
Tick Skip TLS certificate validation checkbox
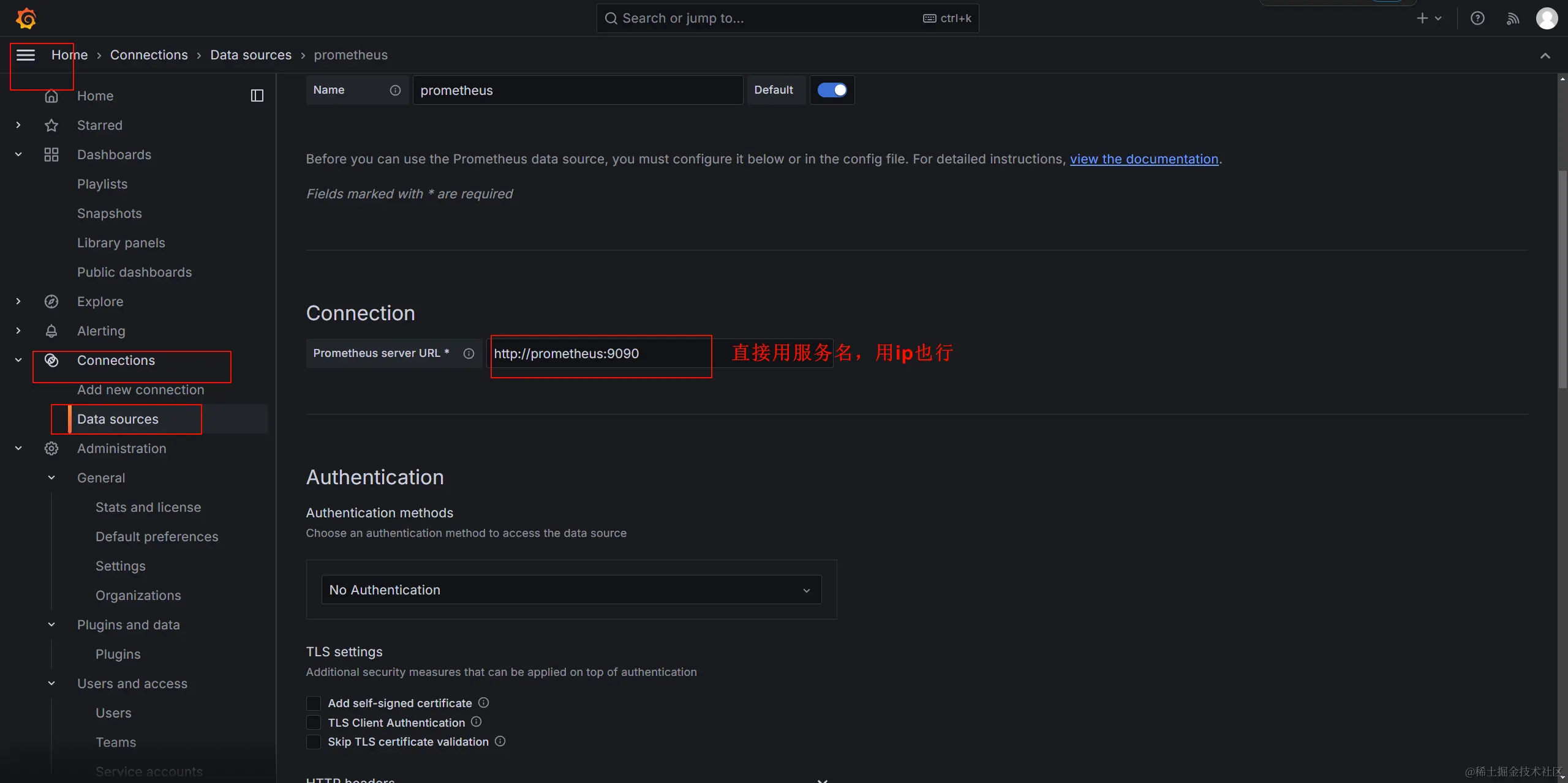coord(314,741)
